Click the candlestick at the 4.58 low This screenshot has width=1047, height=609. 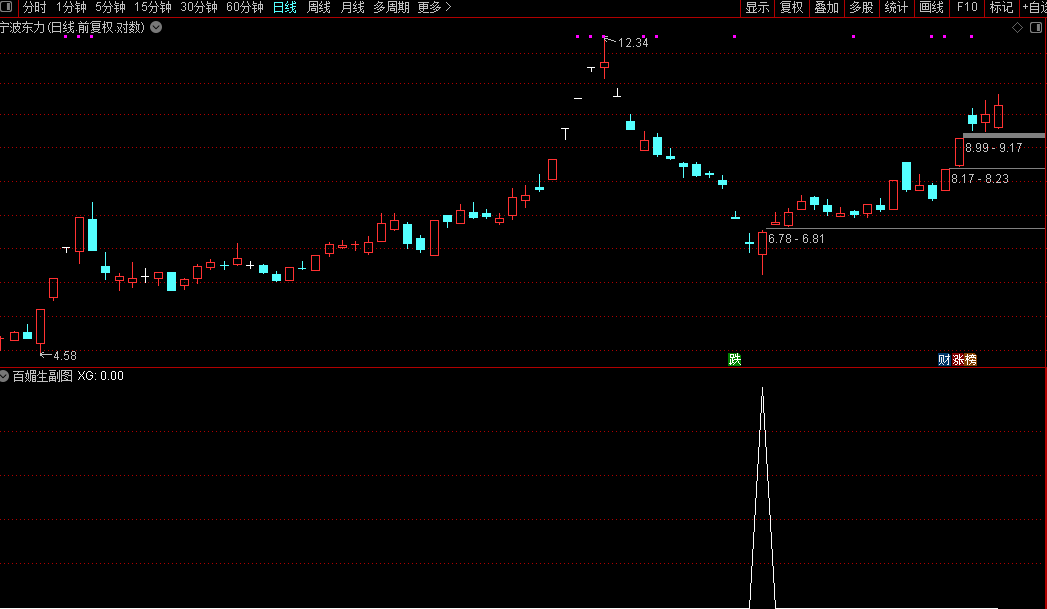click(x=41, y=327)
